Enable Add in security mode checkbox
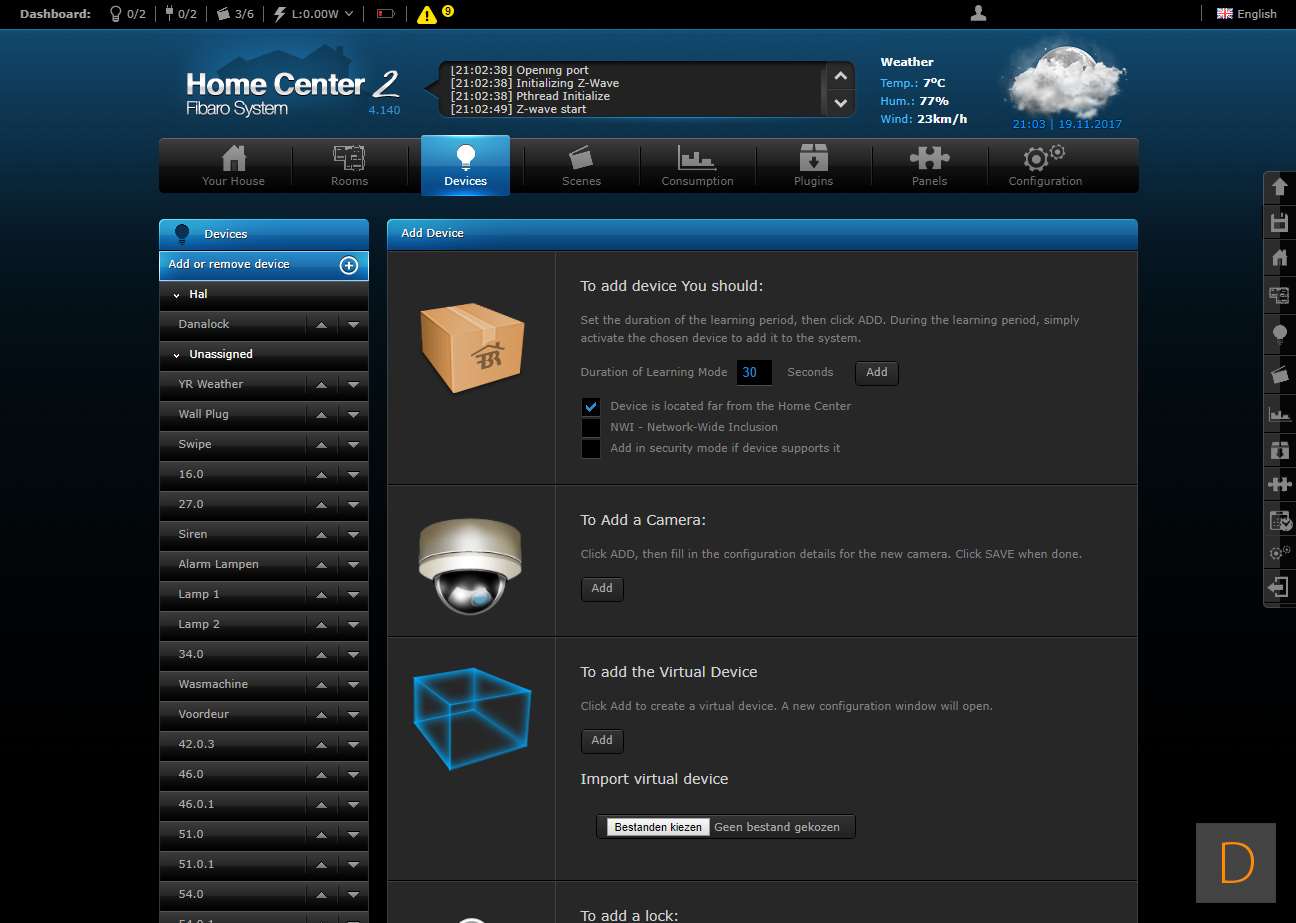This screenshot has height=923, width=1296. click(x=591, y=449)
